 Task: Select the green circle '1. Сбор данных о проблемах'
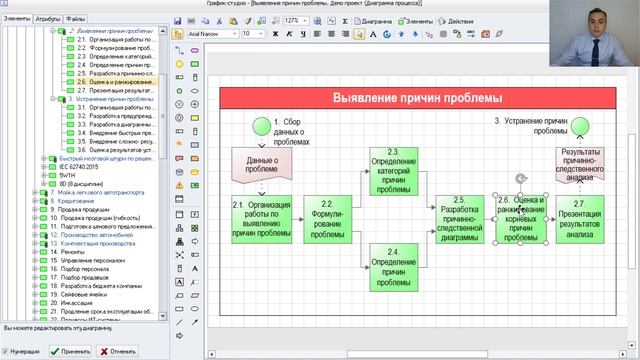(x=262, y=126)
